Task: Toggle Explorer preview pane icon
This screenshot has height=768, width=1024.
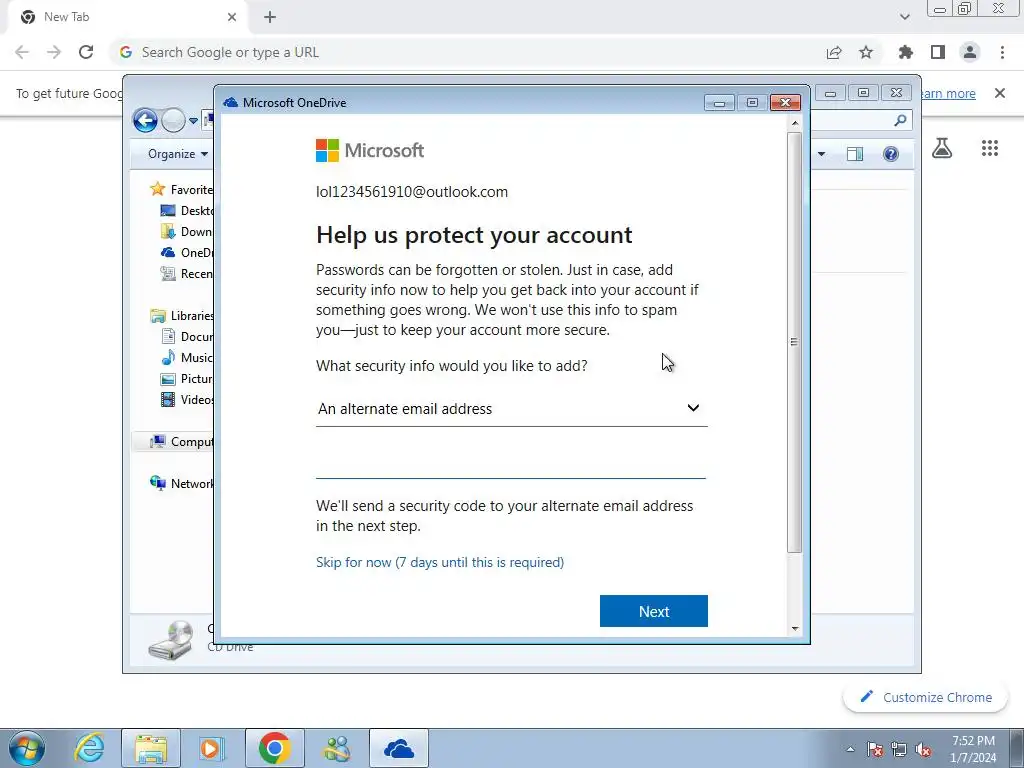Action: 855,154
